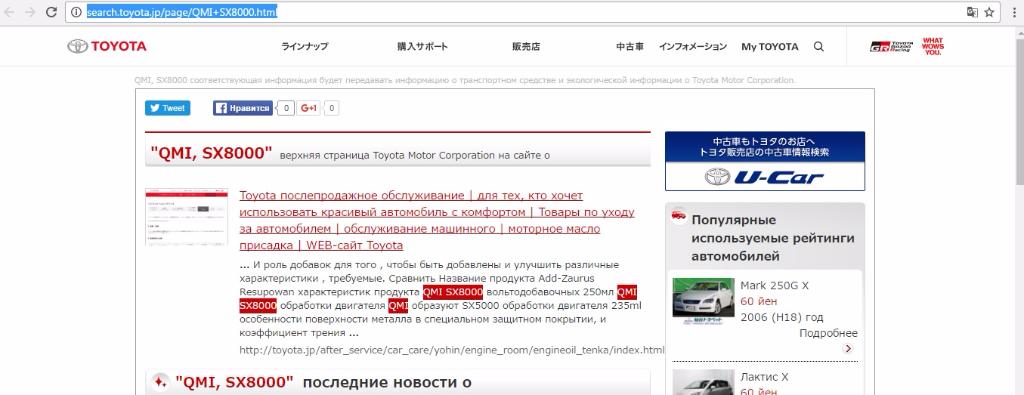Click the 2006 (H18) год text
Image resolution: width=1024 pixels, height=395 pixels.
(x=782, y=317)
